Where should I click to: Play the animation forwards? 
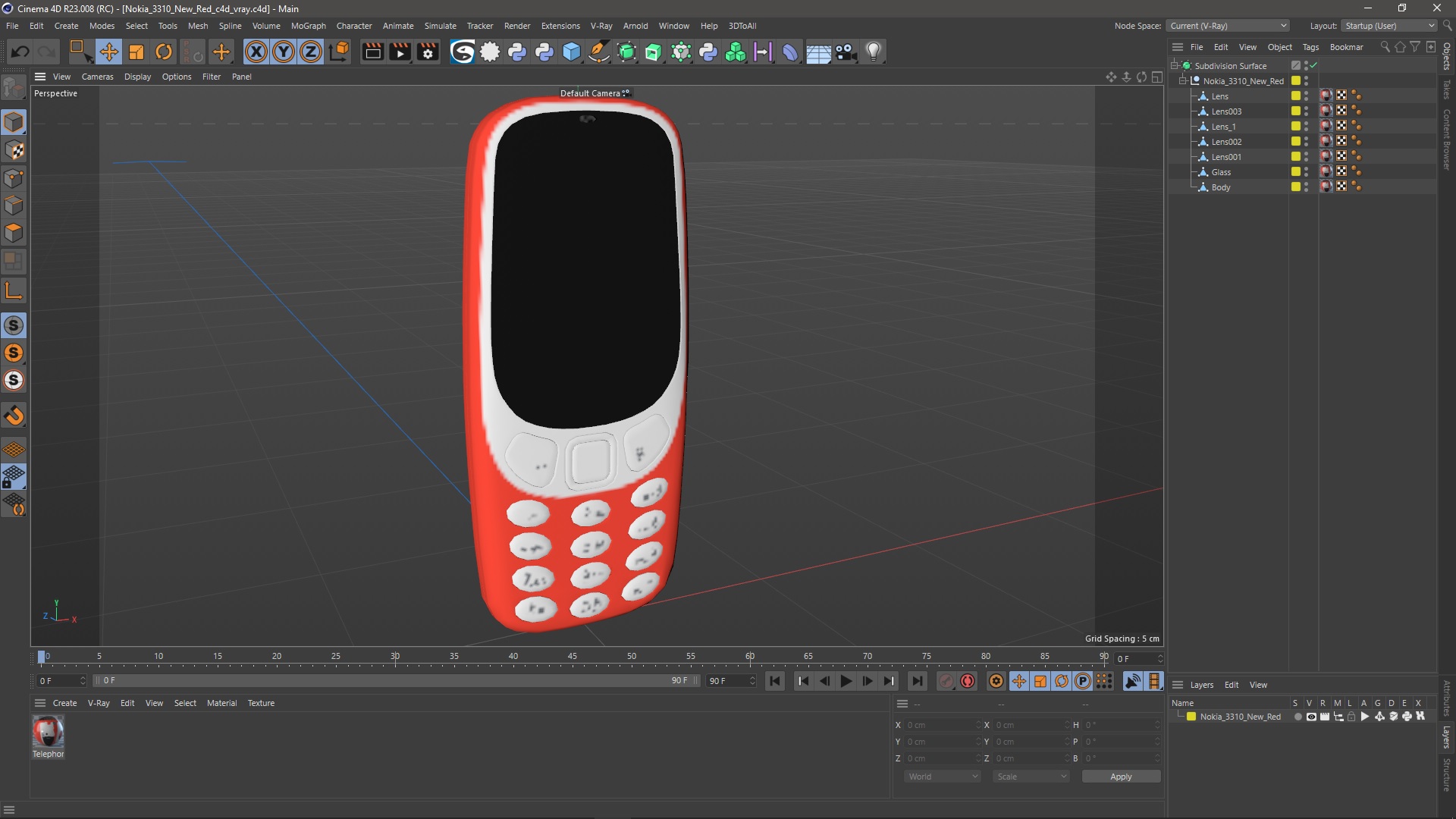[846, 681]
